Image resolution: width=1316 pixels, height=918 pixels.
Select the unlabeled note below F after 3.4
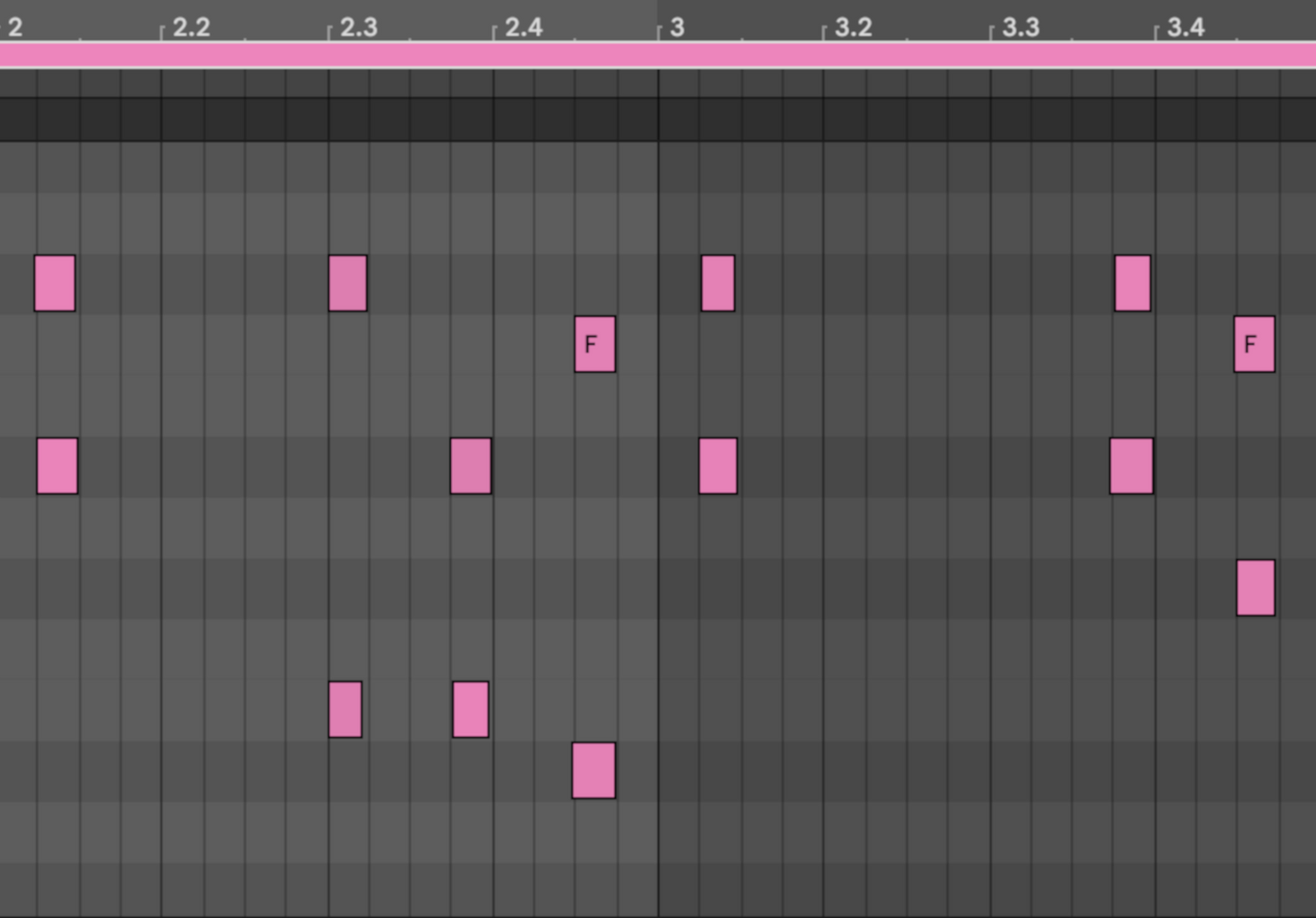point(1255,588)
